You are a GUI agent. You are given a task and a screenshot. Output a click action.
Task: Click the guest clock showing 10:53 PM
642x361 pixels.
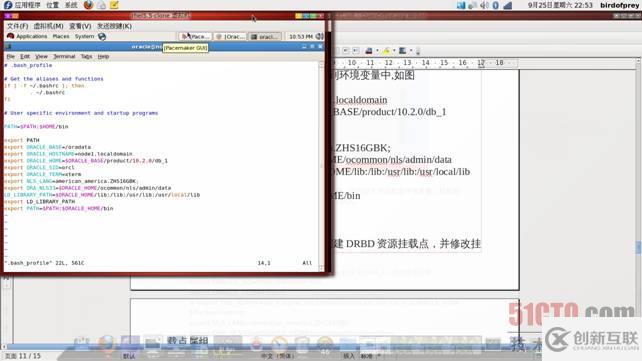coord(301,36)
